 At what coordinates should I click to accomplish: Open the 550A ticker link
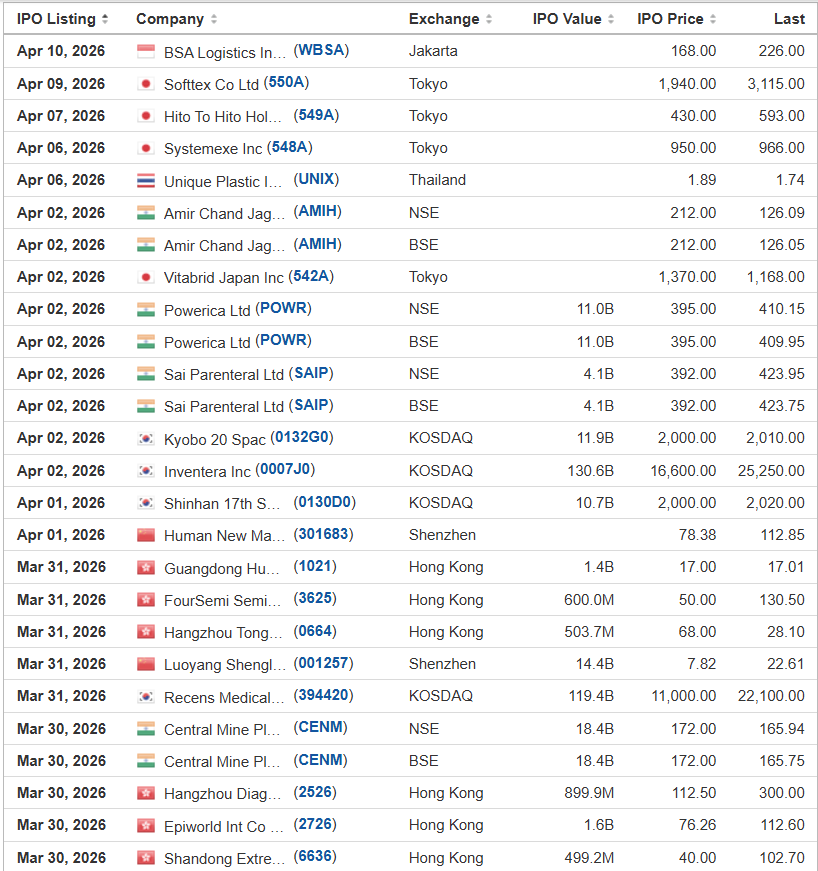coord(286,83)
